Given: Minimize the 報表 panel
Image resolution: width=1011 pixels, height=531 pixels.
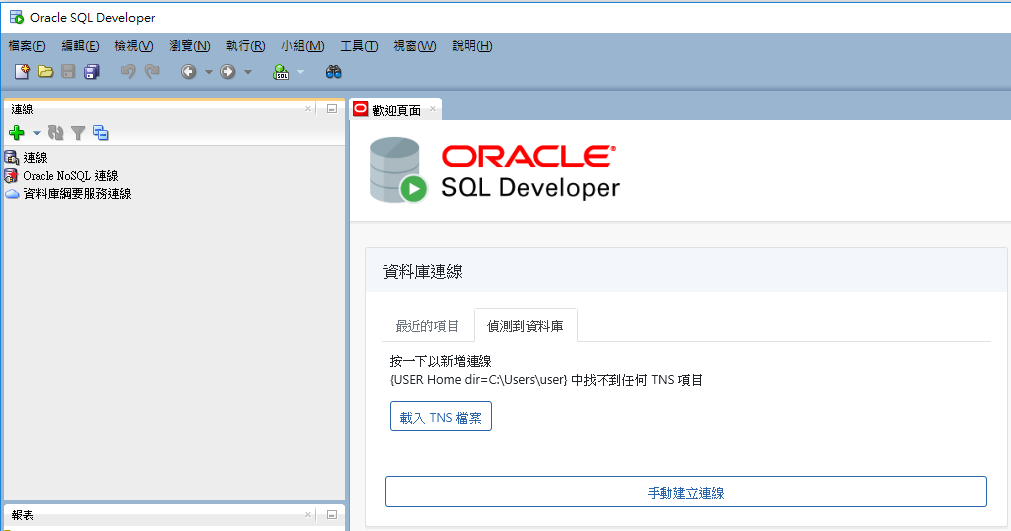Looking at the screenshot, I should (331, 514).
